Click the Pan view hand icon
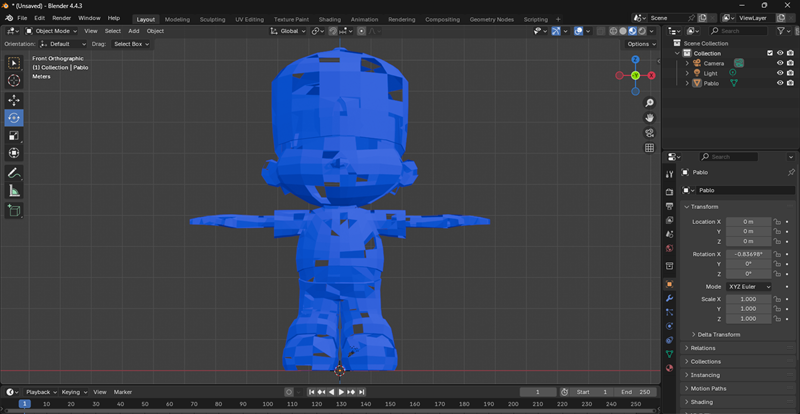 click(x=649, y=118)
